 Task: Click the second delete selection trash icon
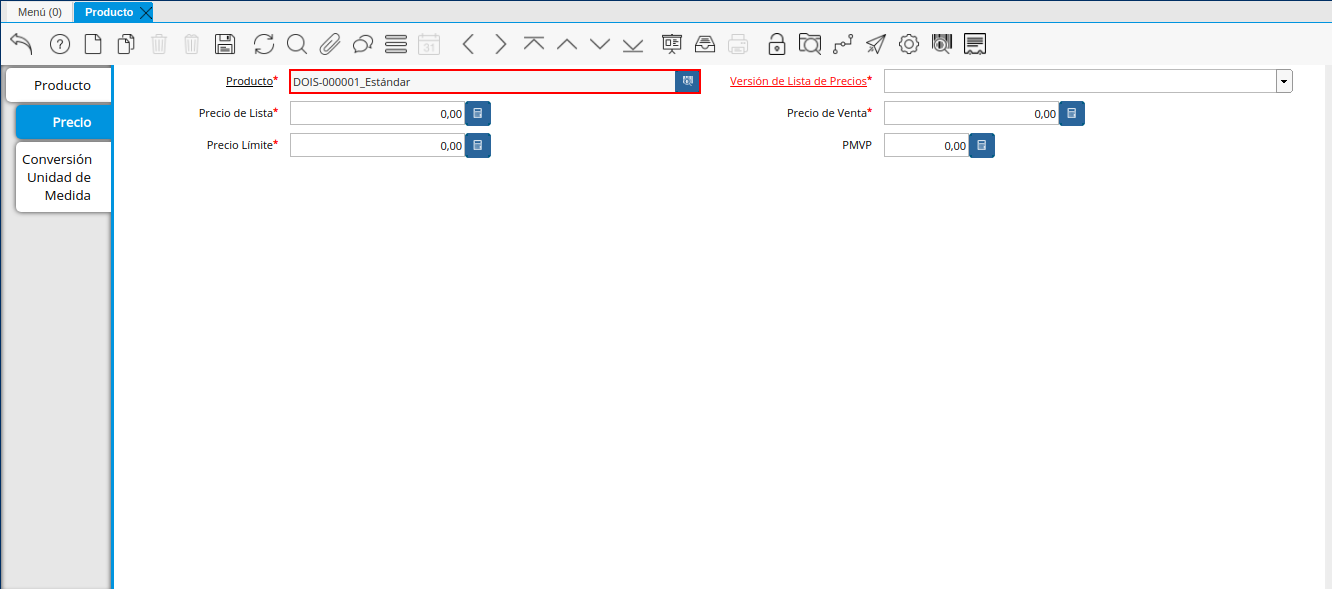coord(192,44)
